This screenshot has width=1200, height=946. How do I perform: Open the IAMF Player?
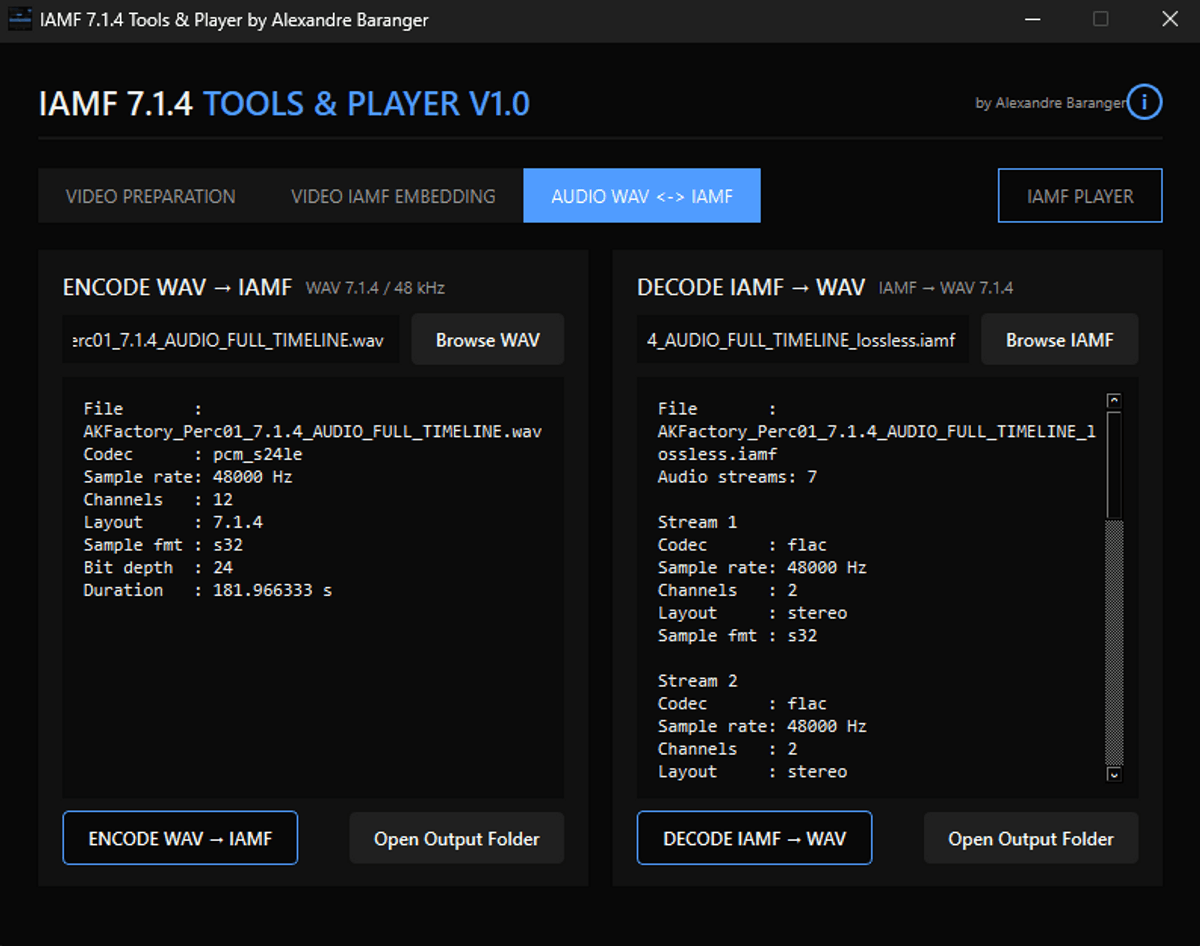click(x=1080, y=196)
